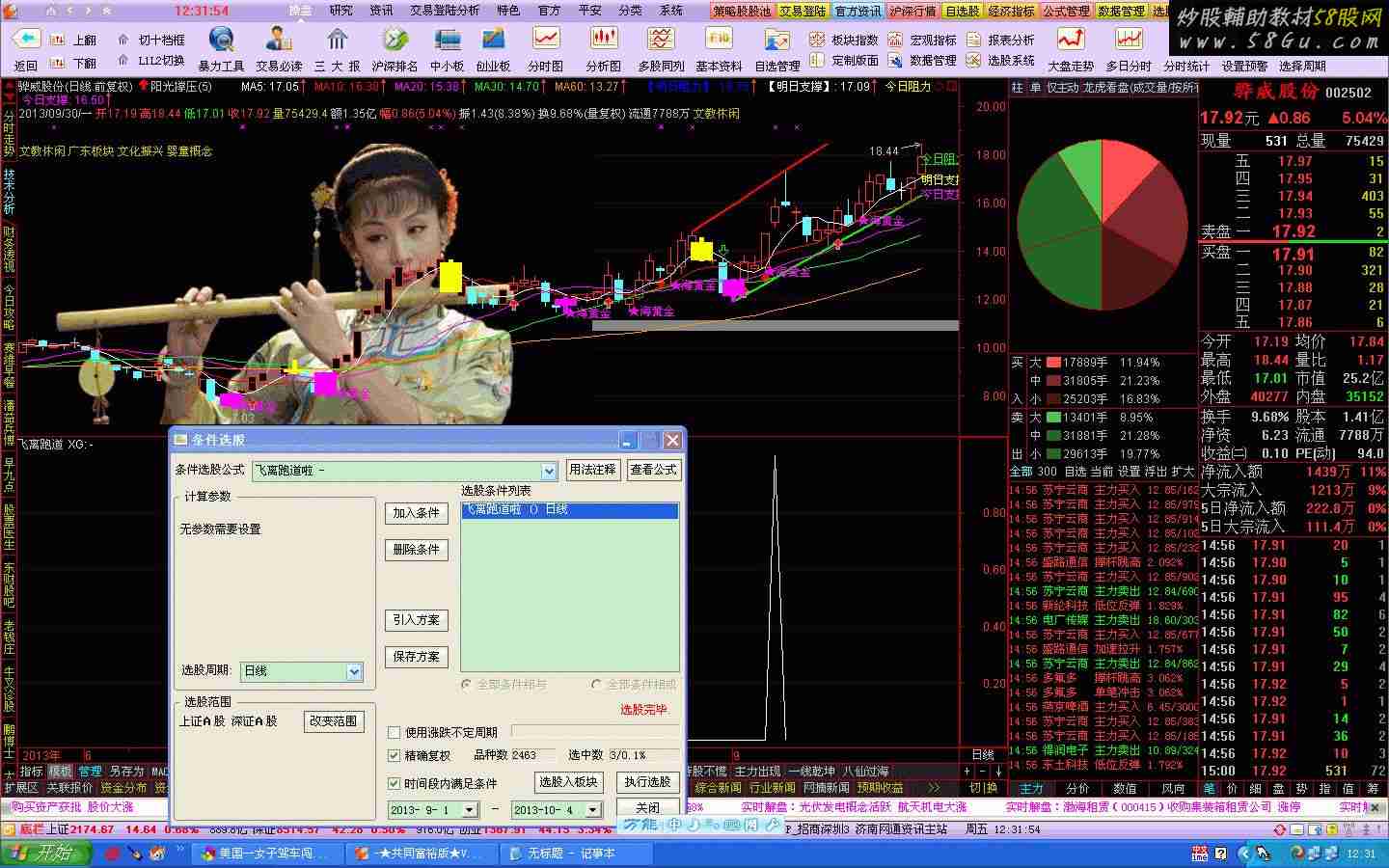Open the 三大报 building icon
The image size is (1389, 868).
(337, 40)
